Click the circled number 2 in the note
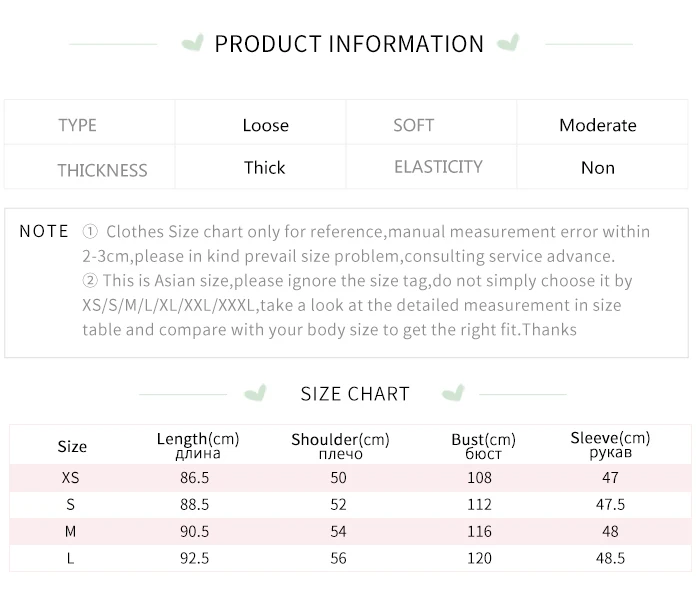 90,282
